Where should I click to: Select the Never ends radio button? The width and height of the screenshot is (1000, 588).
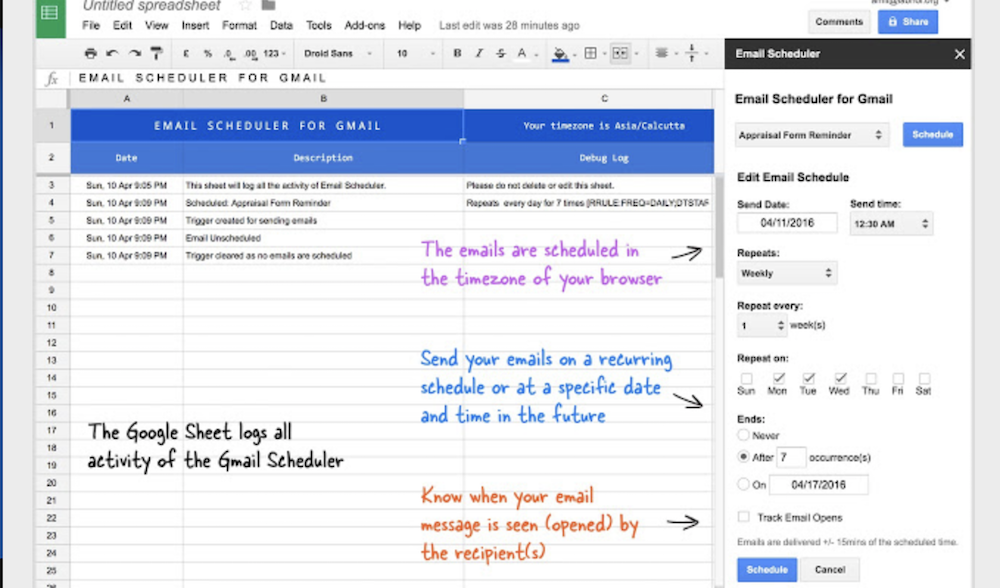coord(743,435)
